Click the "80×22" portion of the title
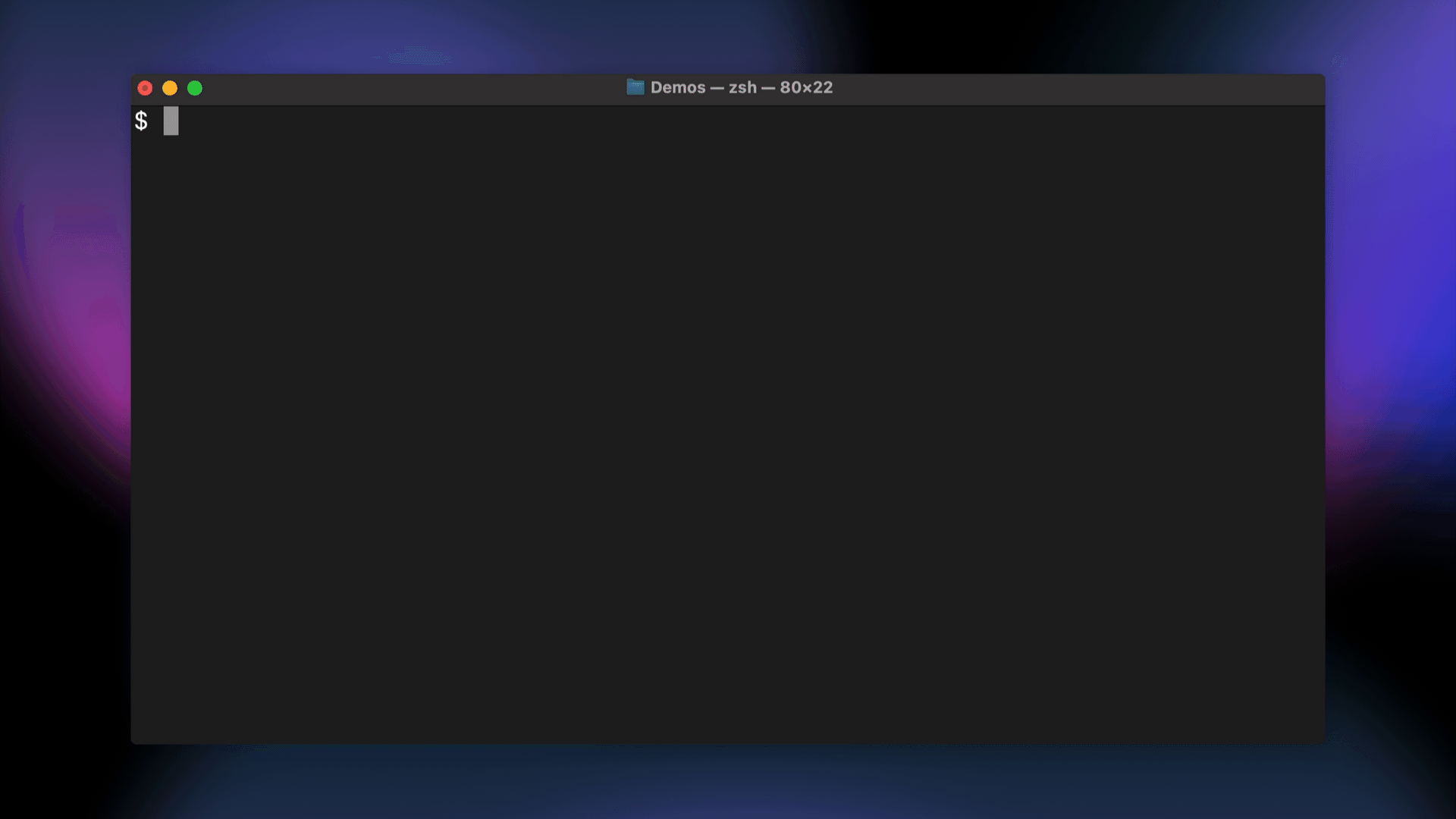 pos(805,87)
